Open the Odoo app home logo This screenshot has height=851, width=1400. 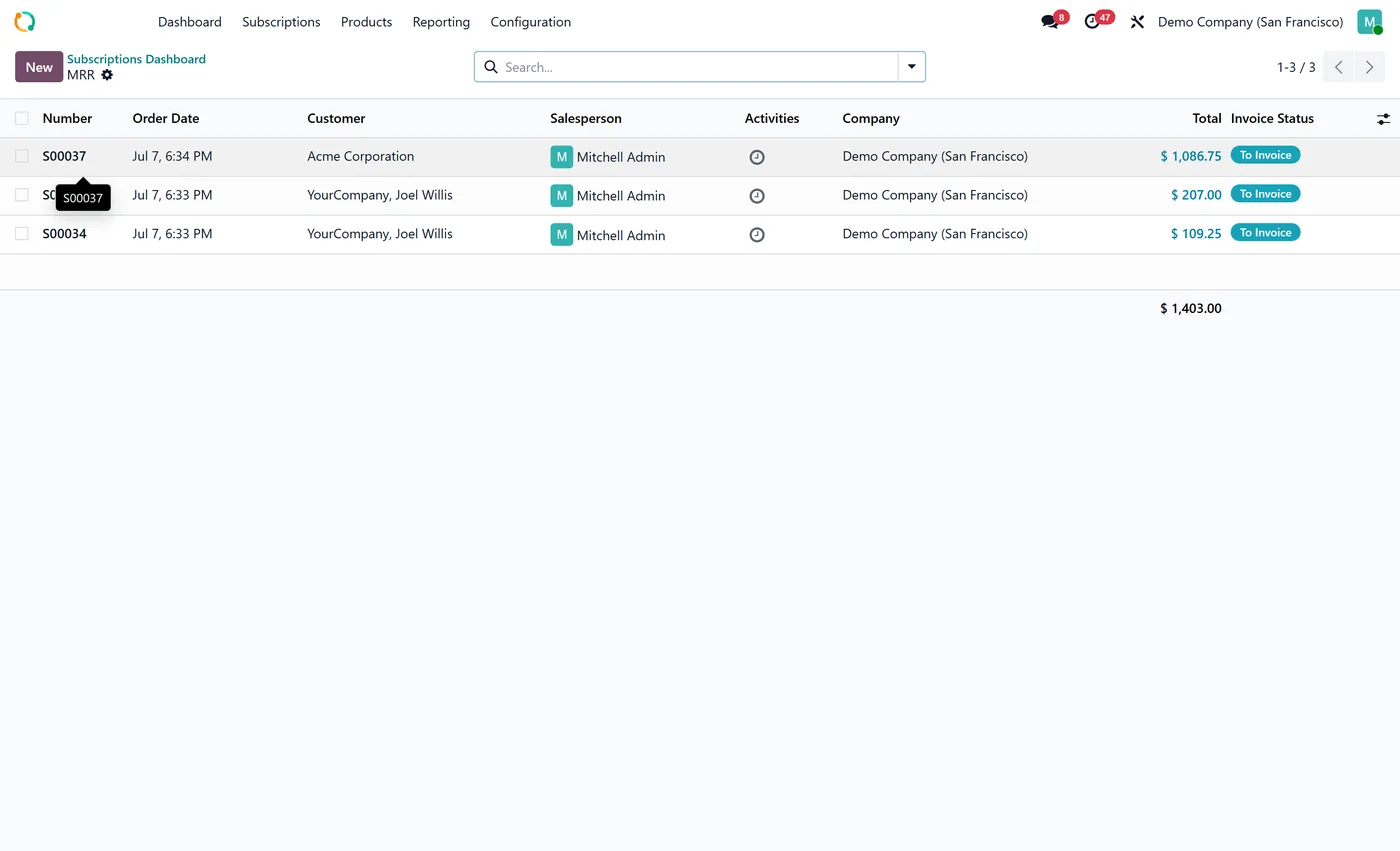point(24,21)
